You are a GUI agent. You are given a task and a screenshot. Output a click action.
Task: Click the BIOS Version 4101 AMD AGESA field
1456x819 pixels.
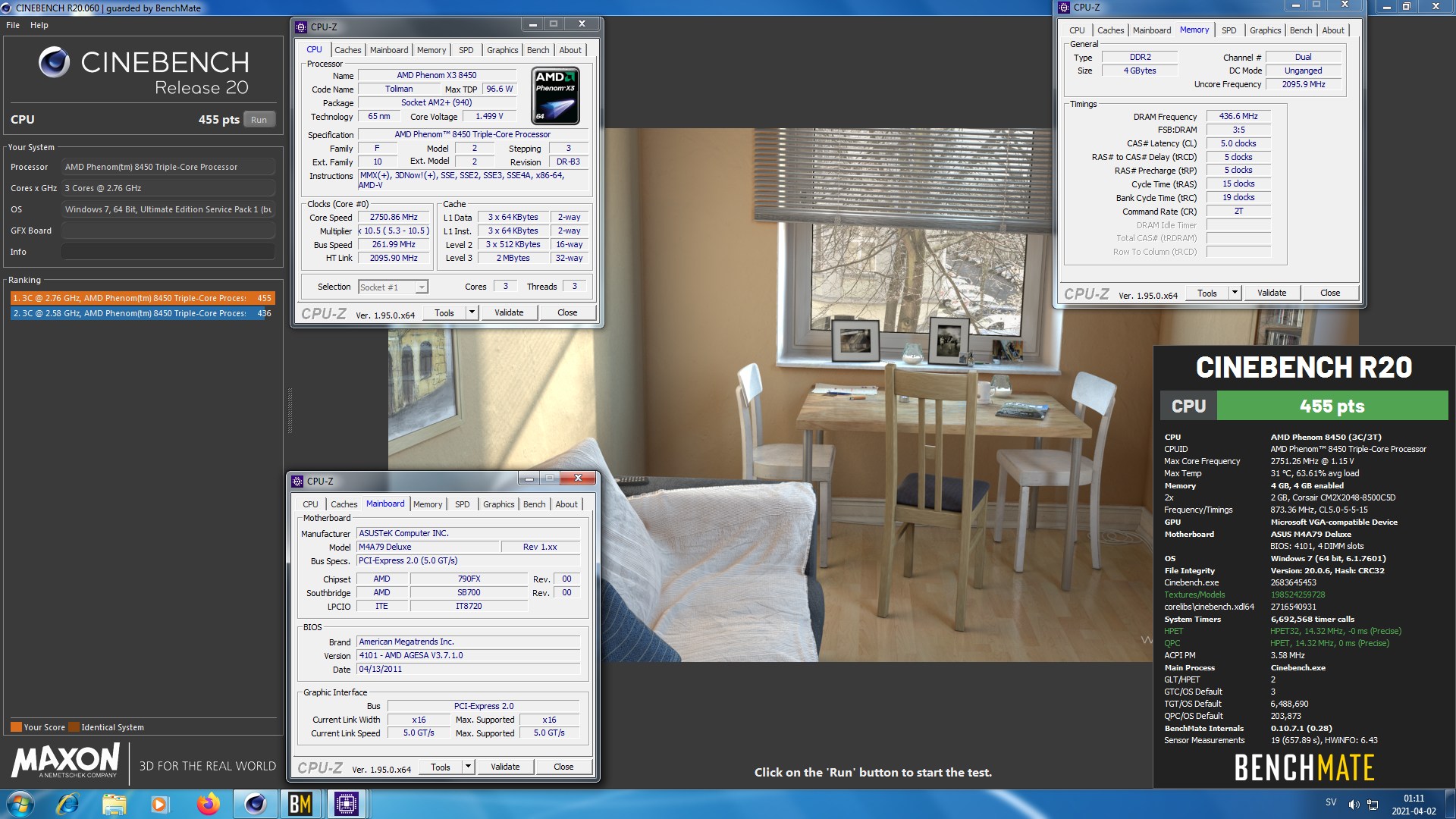point(469,656)
